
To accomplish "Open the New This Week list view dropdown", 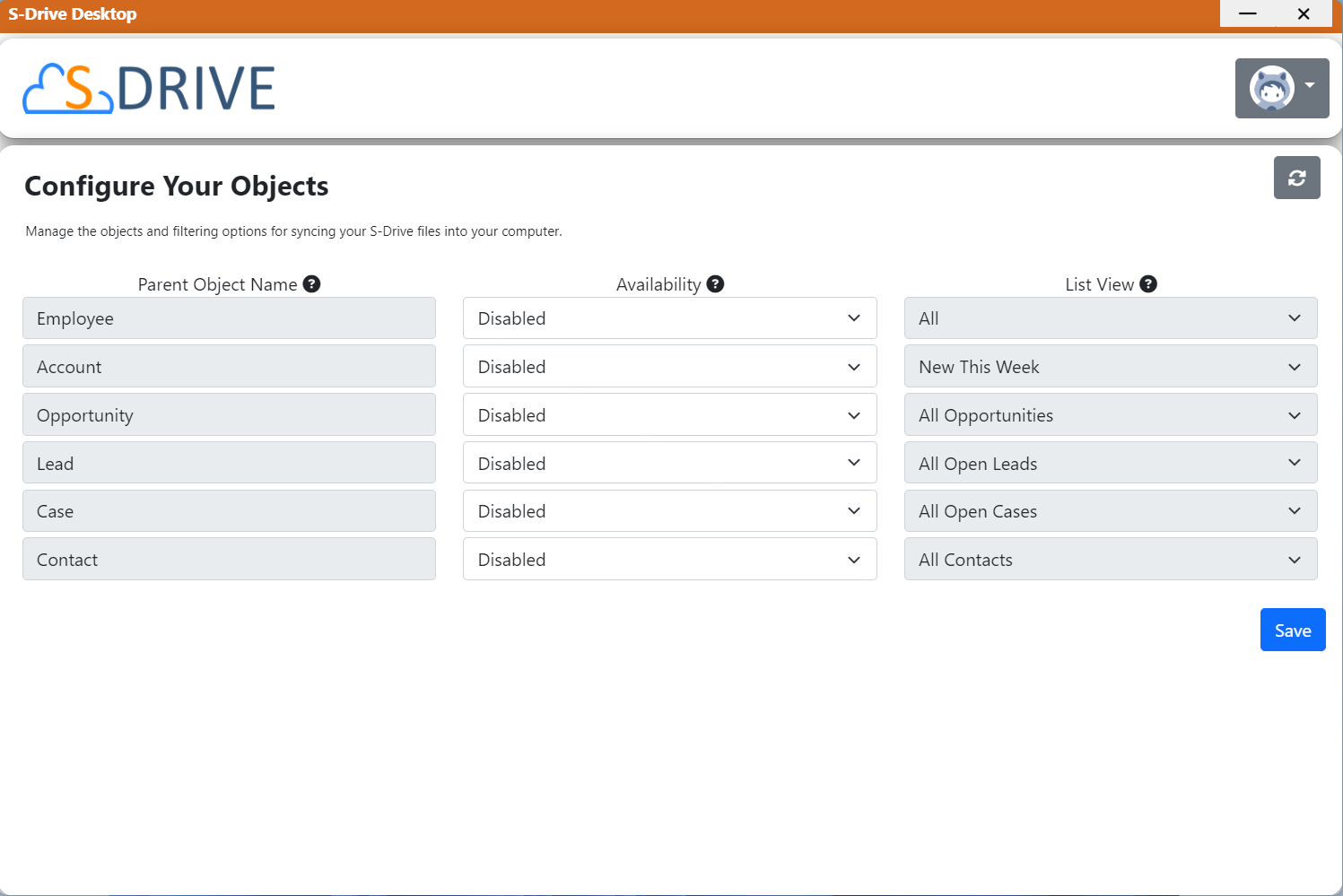I will click(1110, 367).
